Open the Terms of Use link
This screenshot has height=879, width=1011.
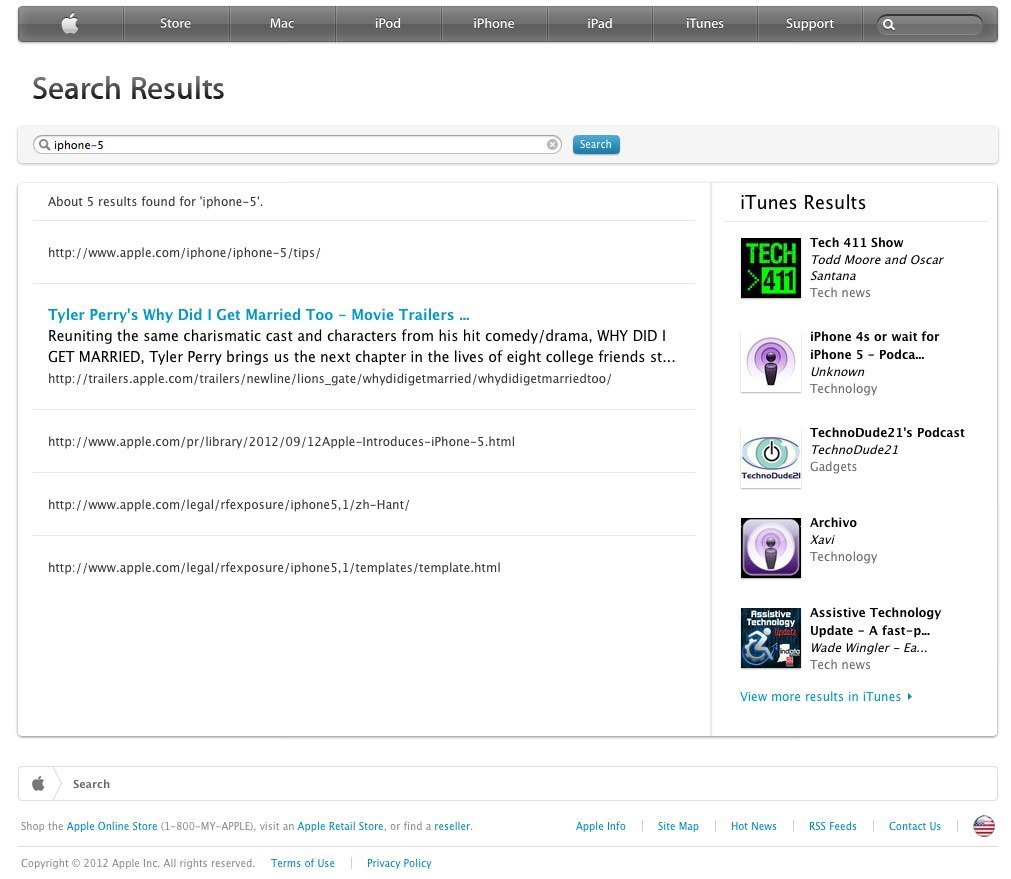coord(302,863)
